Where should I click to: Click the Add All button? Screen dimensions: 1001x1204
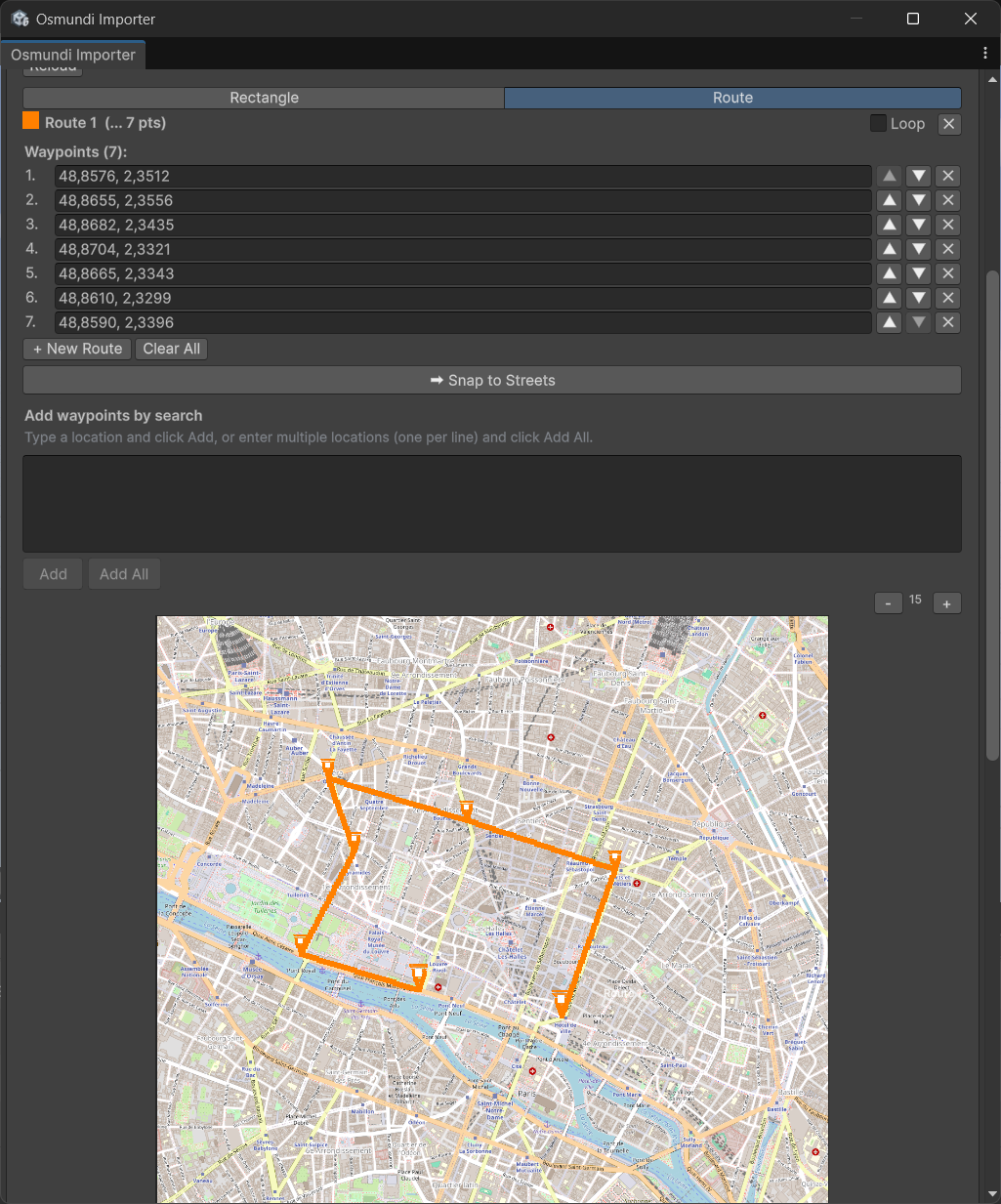124,573
